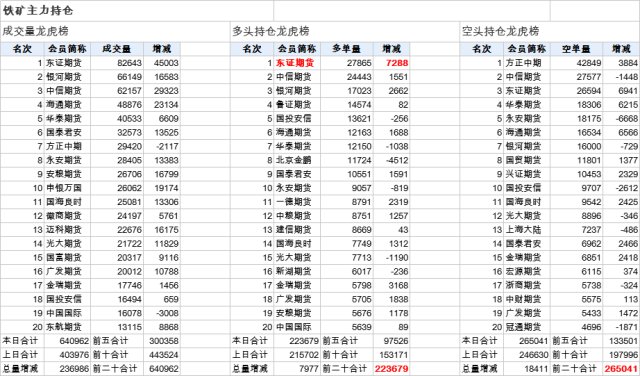The height and width of the screenshot is (376, 640).
Task: Select short position value 26594
Action: pyautogui.click(x=589, y=91)
